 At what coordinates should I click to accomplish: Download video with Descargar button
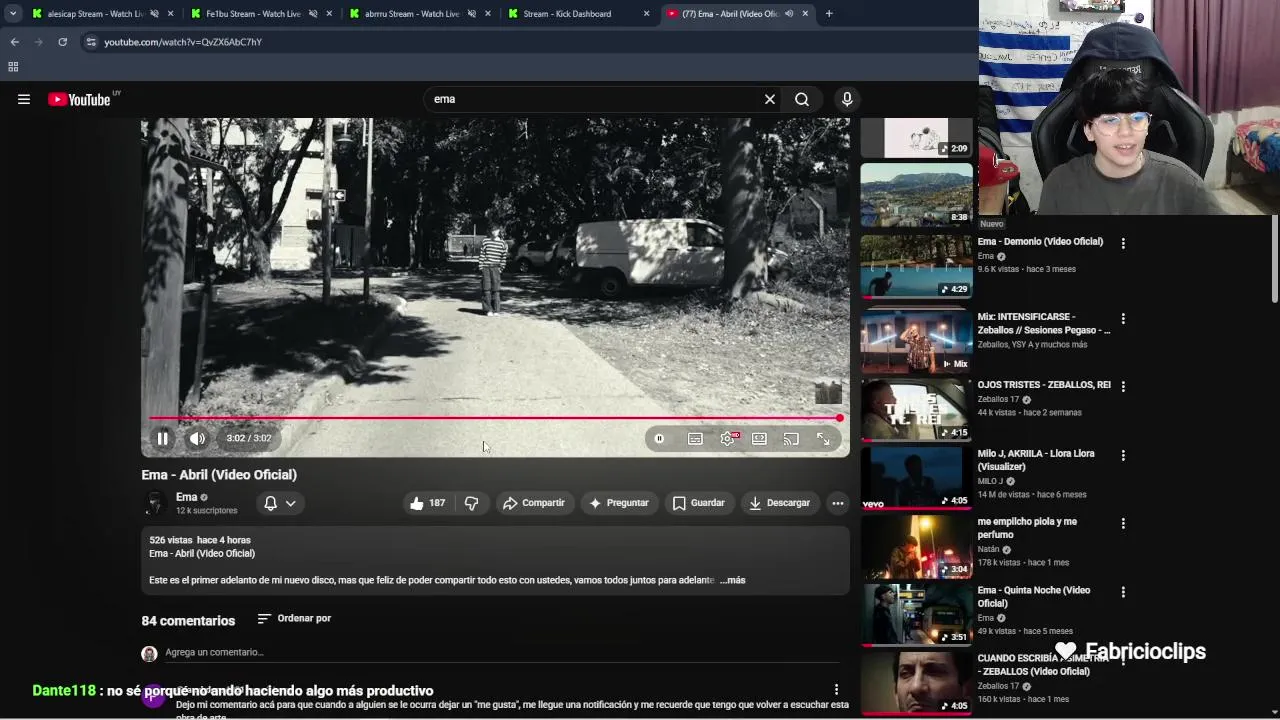pos(779,503)
